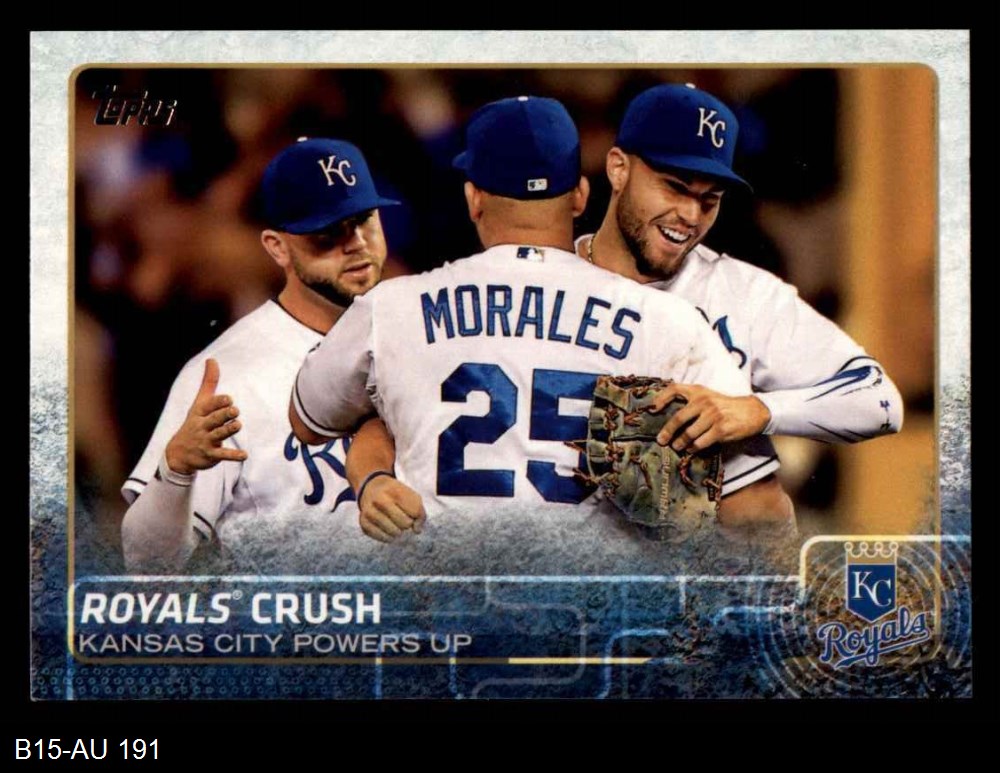Screen dimensions: 1000x773
Task: Select the Royals script under the KC shield
Action: (873, 637)
